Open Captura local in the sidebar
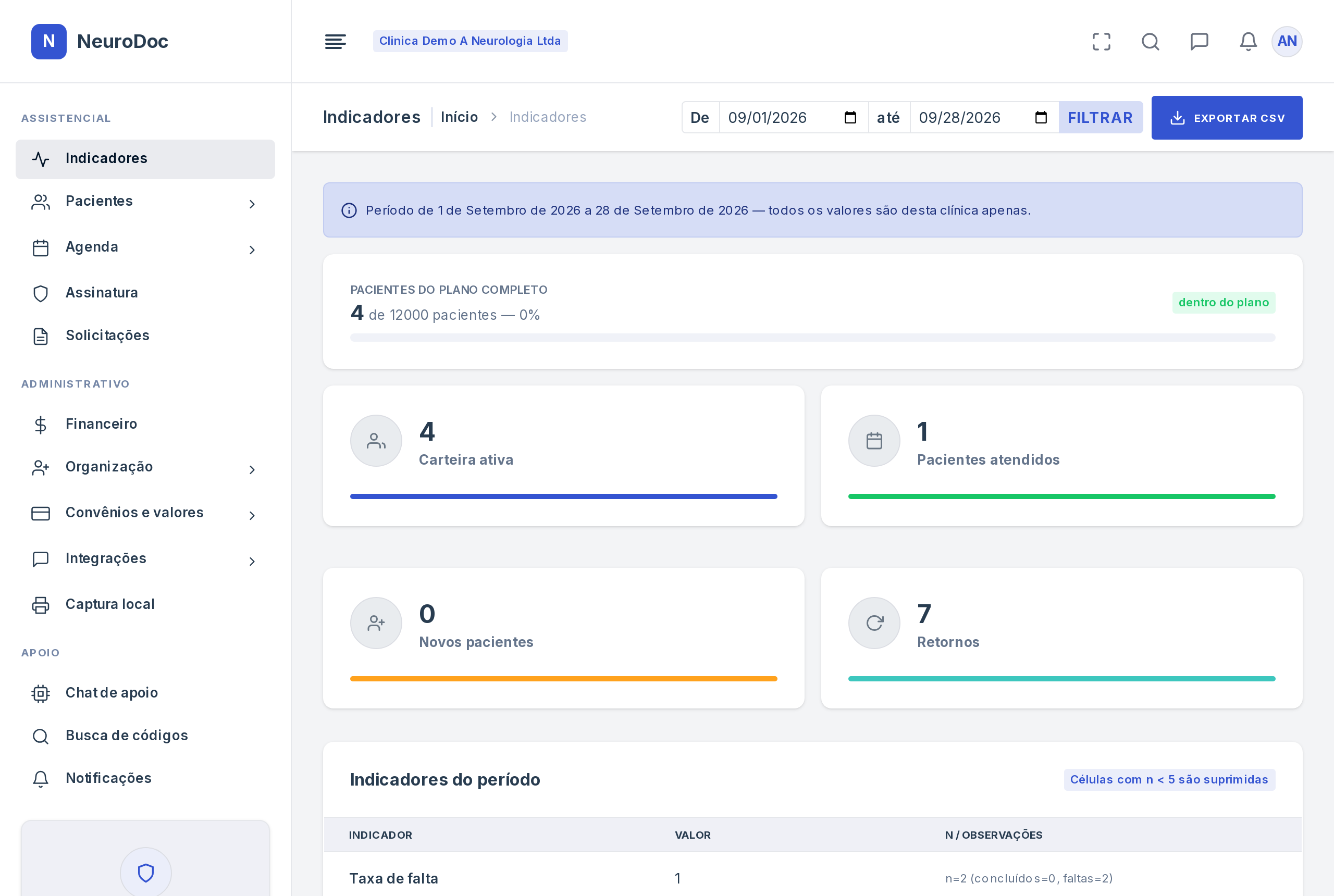The height and width of the screenshot is (896, 1334). point(145,605)
